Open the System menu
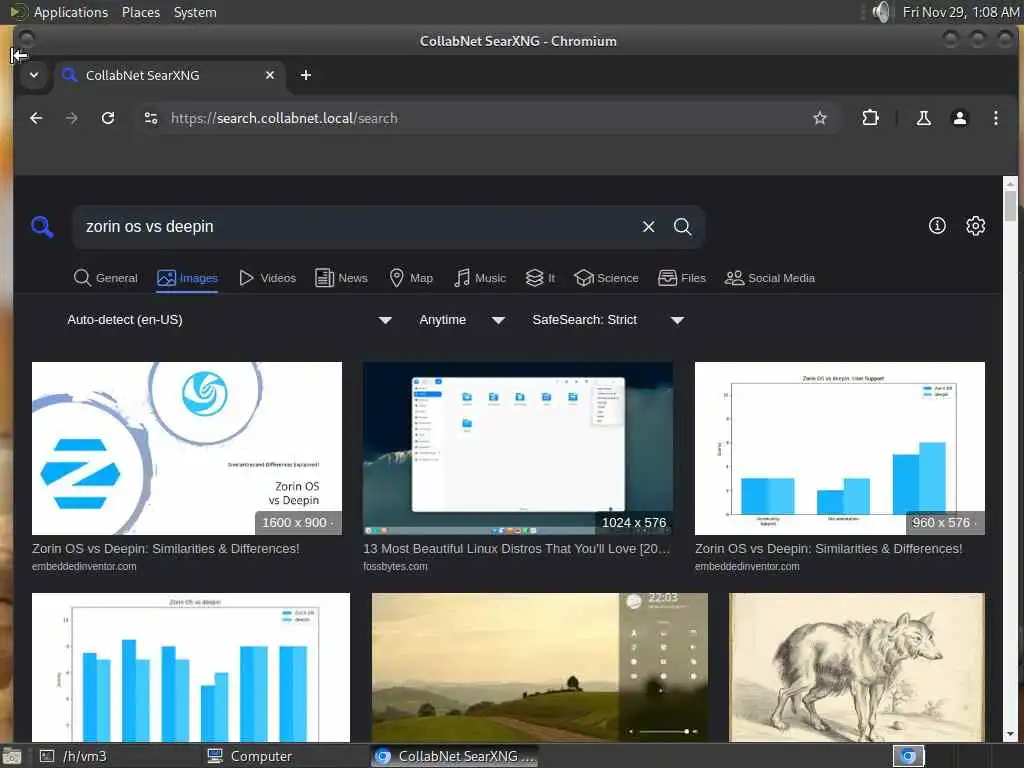Viewport: 1024px width, 768px height. pyautogui.click(x=195, y=12)
